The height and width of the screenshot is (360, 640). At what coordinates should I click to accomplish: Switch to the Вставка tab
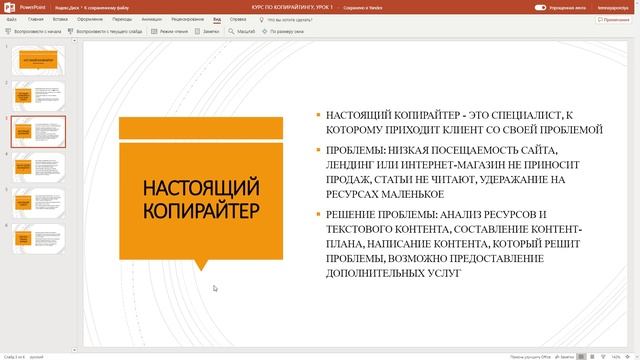click(60, 19)
